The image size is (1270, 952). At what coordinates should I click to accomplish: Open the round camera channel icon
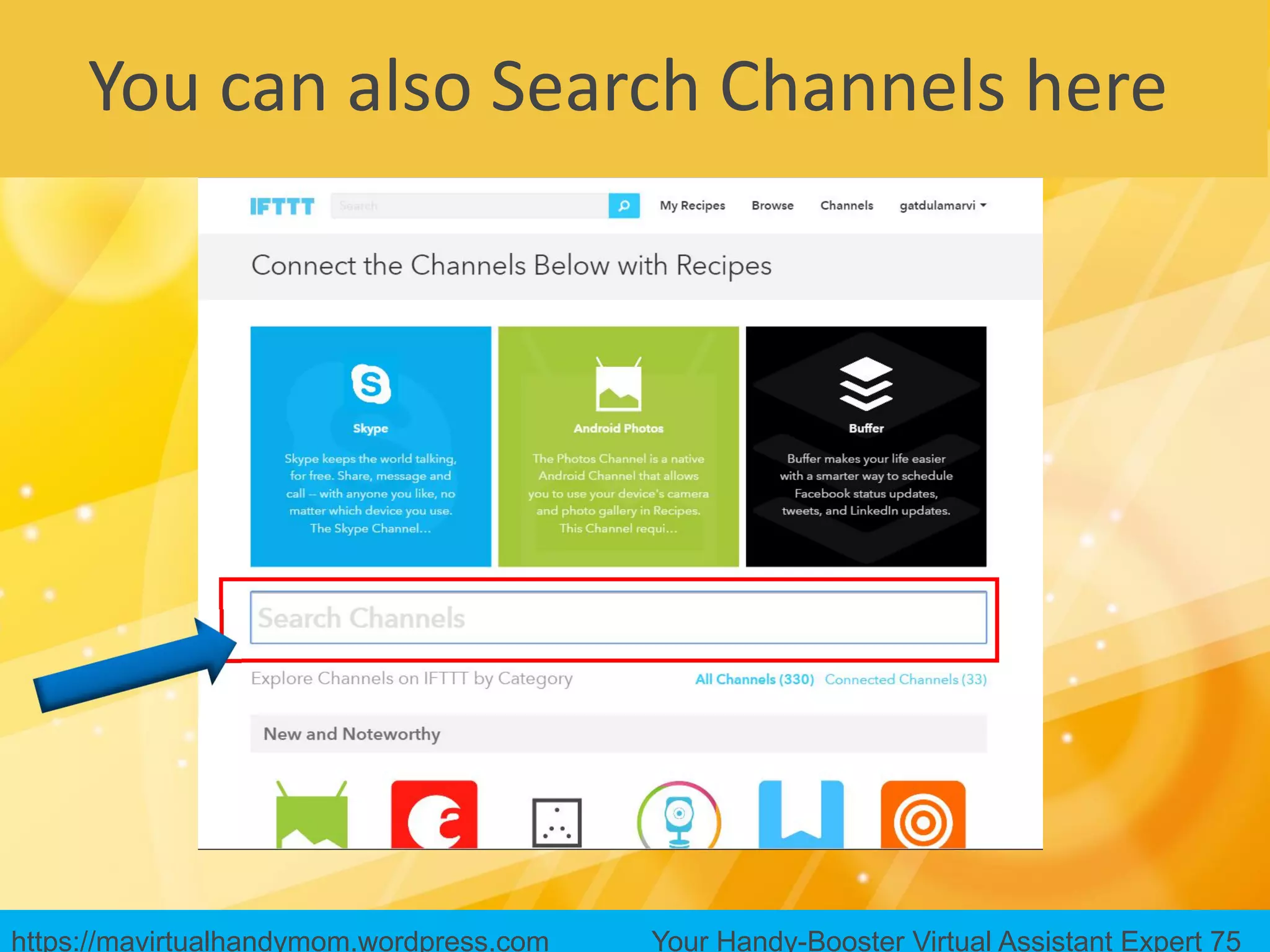[x=679, y=814]
